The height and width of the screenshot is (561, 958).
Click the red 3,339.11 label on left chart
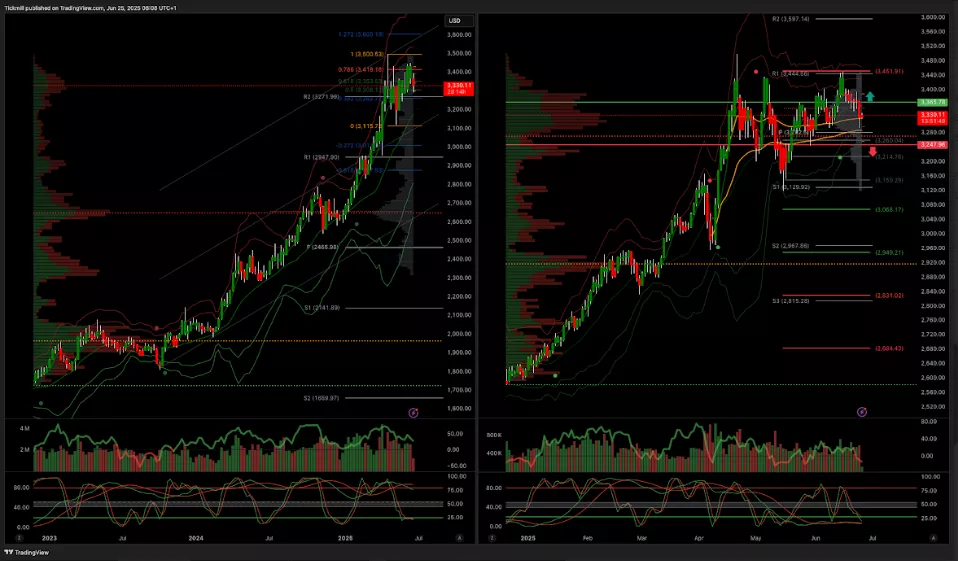click(x=458, y=89)
